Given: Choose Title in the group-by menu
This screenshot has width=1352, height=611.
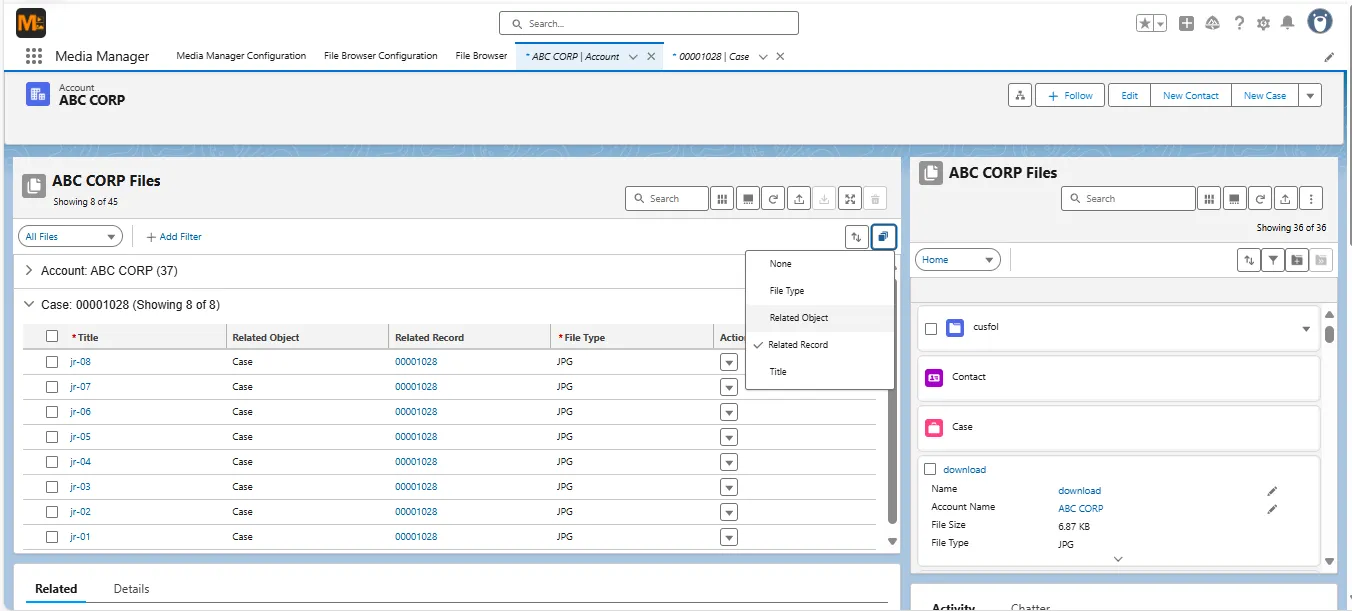Looking at the screenshot, I should tap(819, 372).
